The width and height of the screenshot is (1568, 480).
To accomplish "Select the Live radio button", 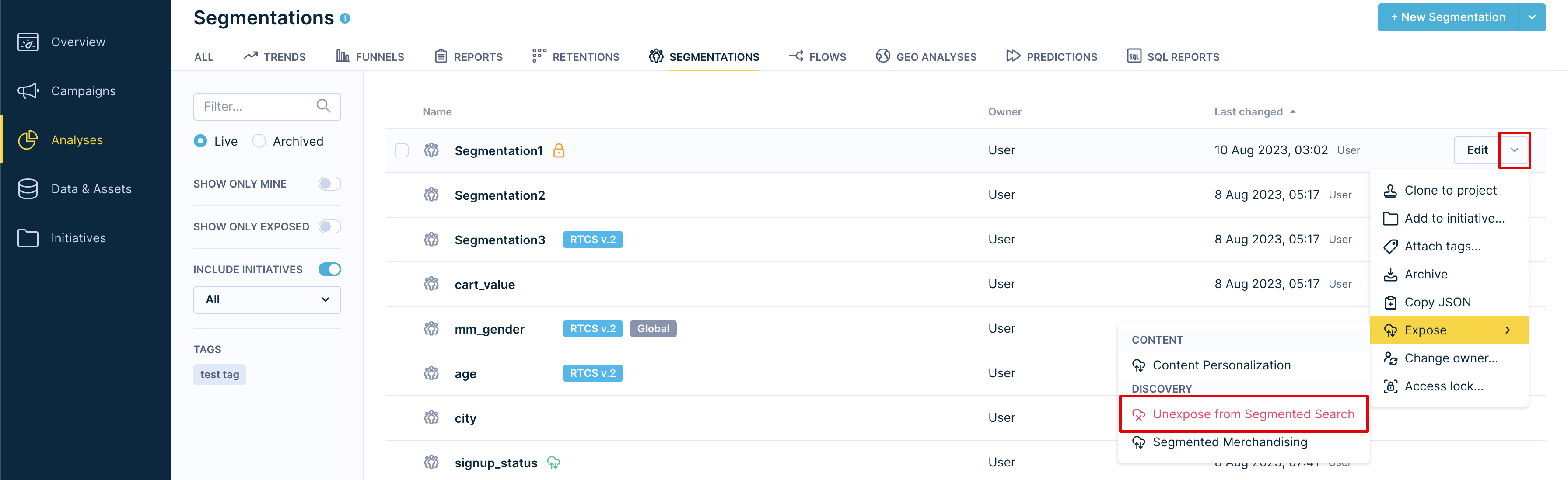I will click(x=200, y=141).
